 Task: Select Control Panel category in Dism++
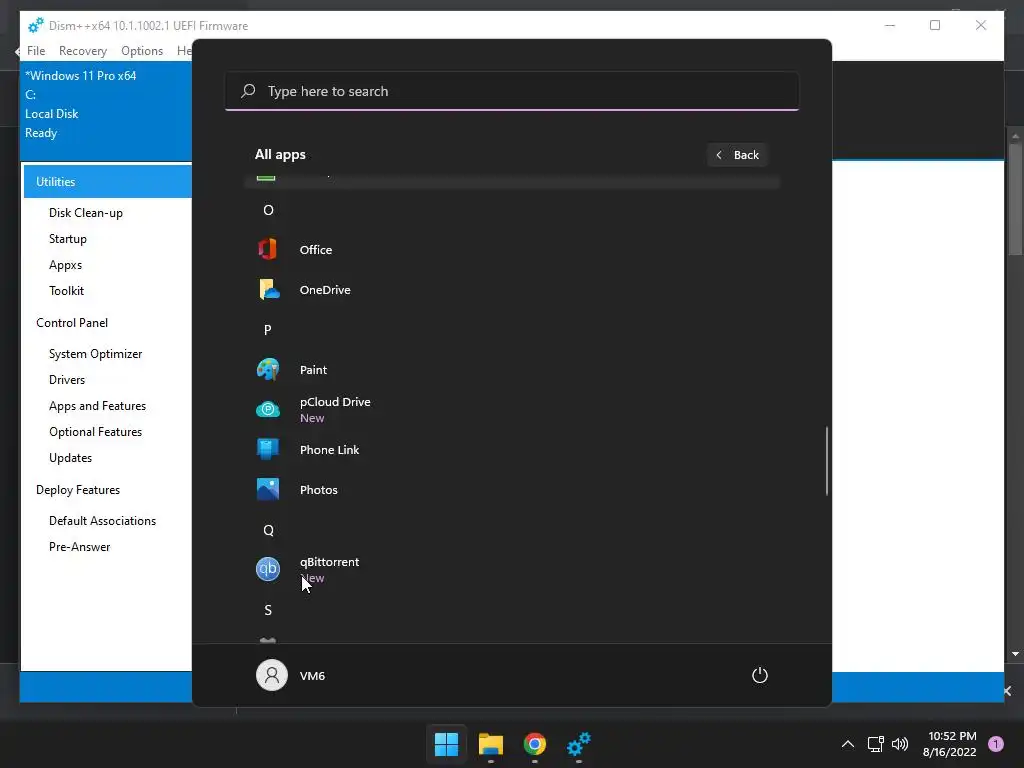point(72,323)
